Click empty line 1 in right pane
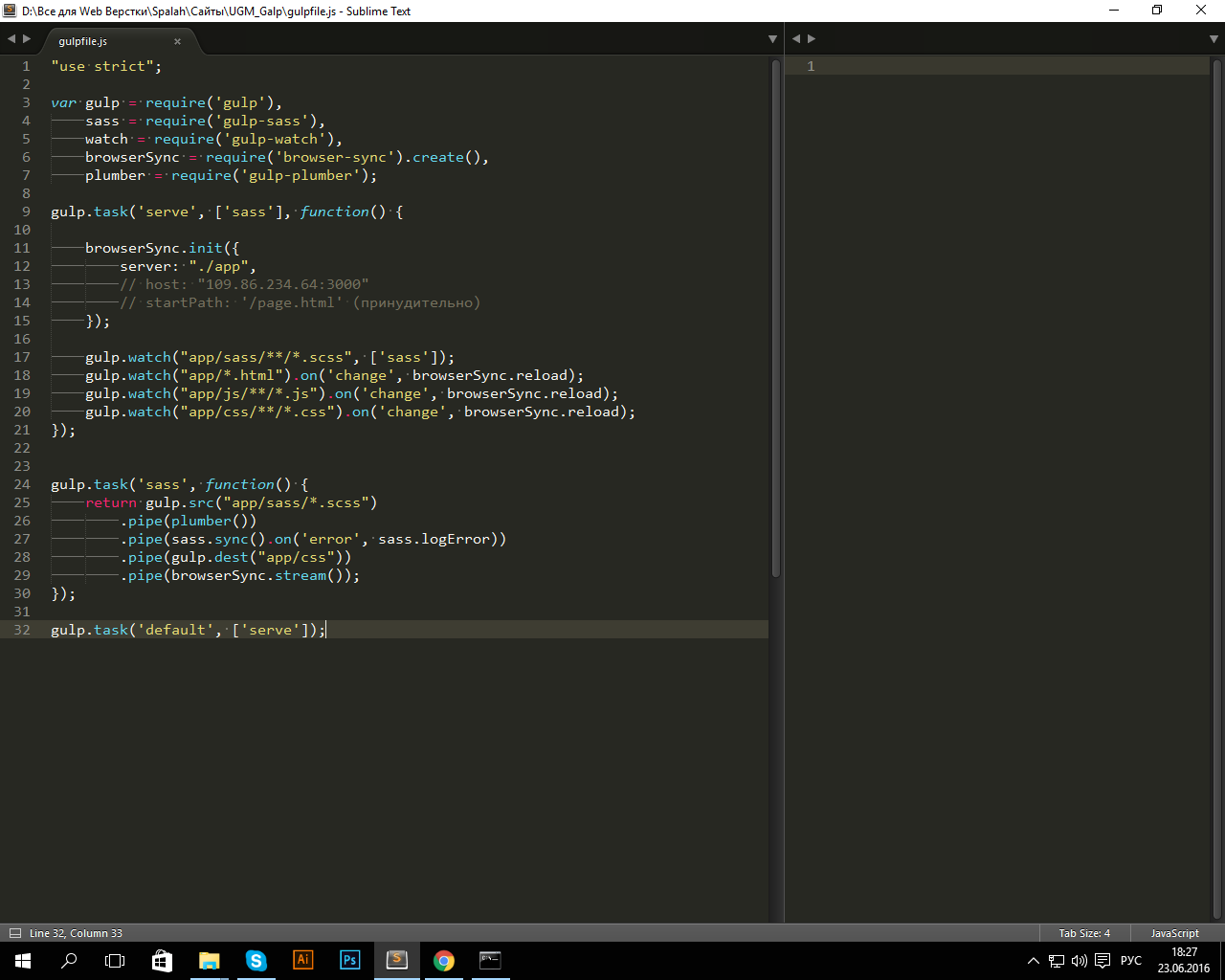 point(997,66)
